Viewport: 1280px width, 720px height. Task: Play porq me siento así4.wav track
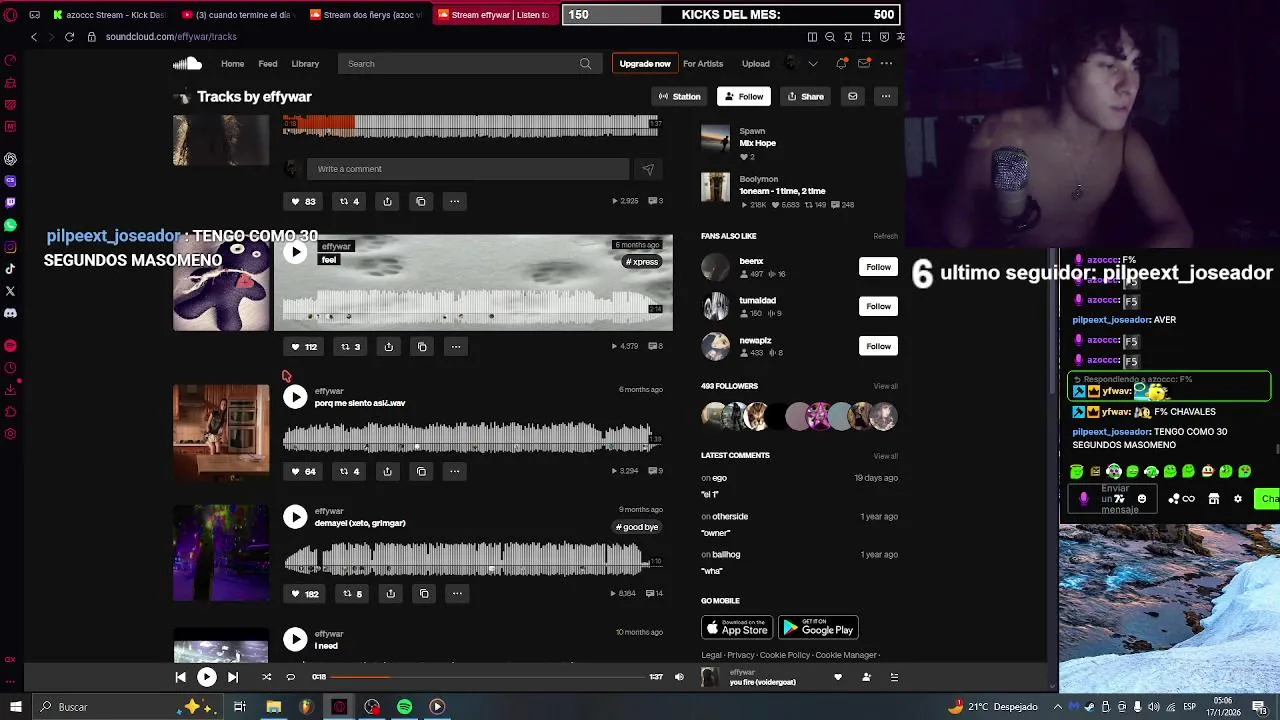click(x=295, y=397)
